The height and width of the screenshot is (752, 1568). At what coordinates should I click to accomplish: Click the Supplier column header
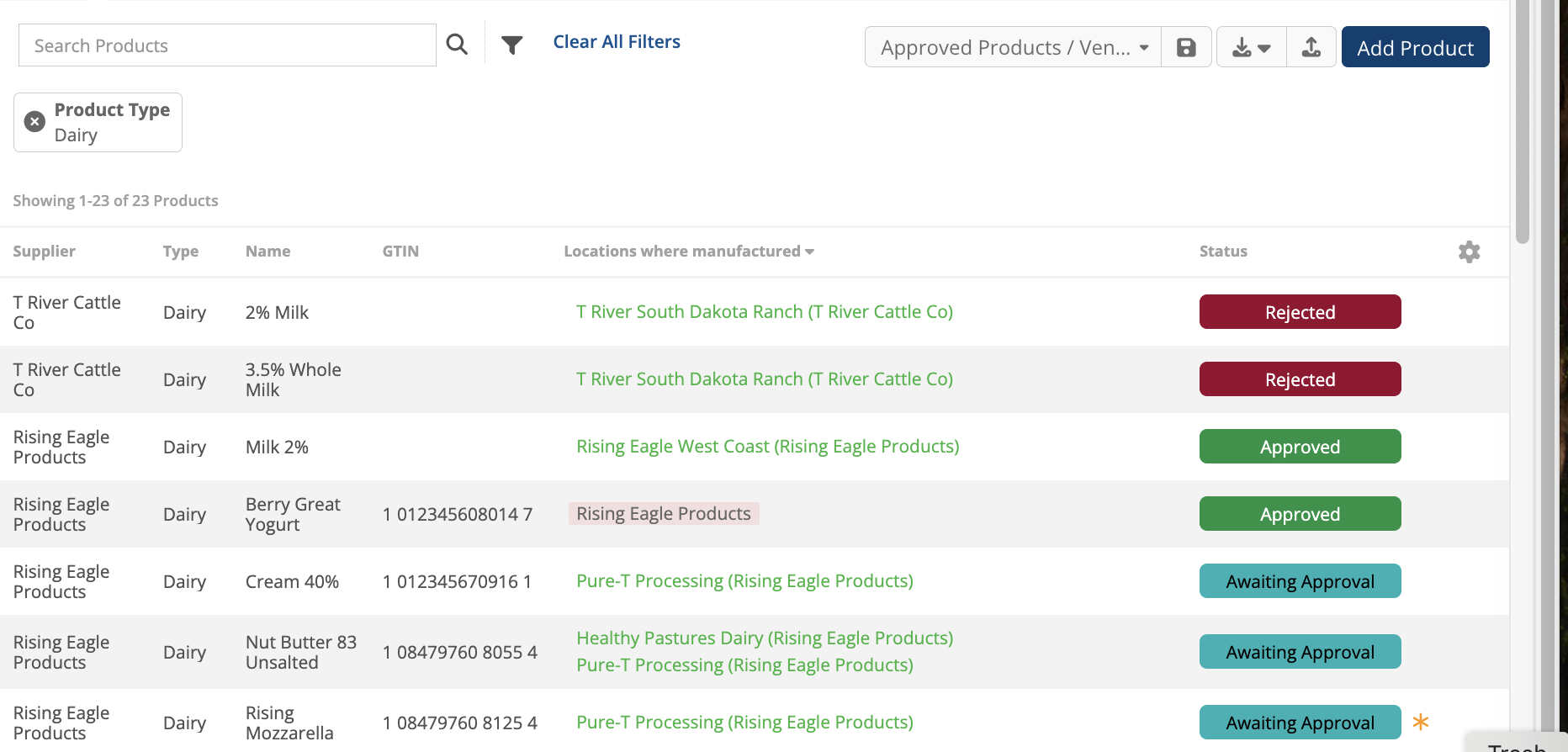[44, 252]
